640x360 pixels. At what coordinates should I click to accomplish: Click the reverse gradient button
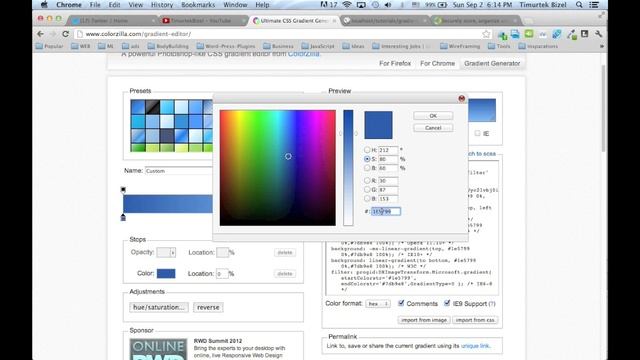click(208, 307)
